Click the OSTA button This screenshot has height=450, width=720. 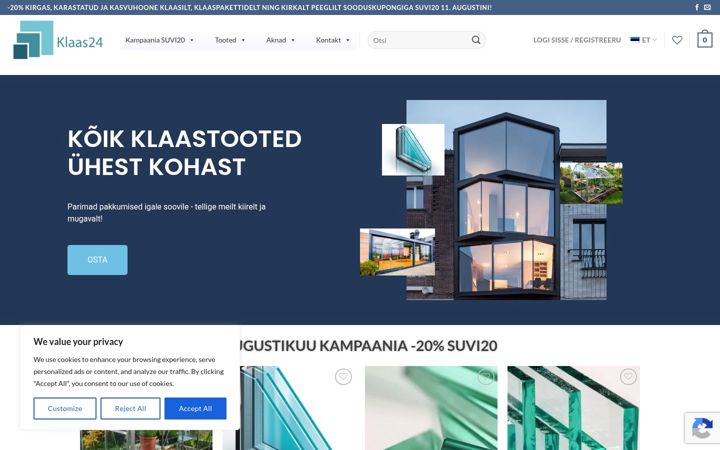coord(97,260)
